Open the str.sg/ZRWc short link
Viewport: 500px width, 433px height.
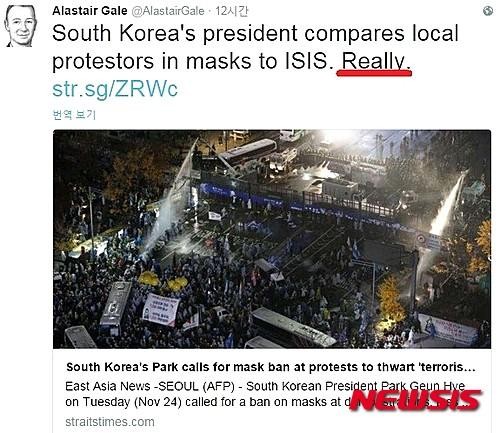coord(115,89)
